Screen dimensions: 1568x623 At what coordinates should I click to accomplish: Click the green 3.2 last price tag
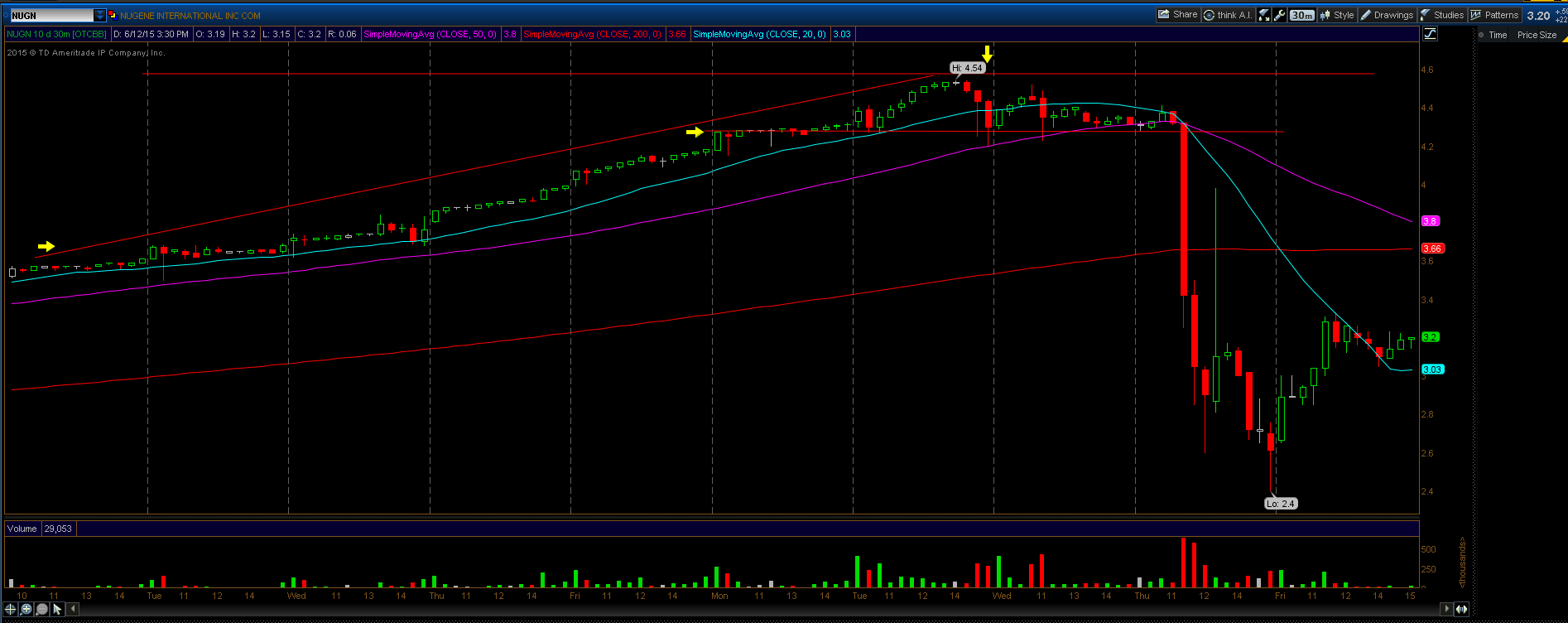tap(1431, 337)
